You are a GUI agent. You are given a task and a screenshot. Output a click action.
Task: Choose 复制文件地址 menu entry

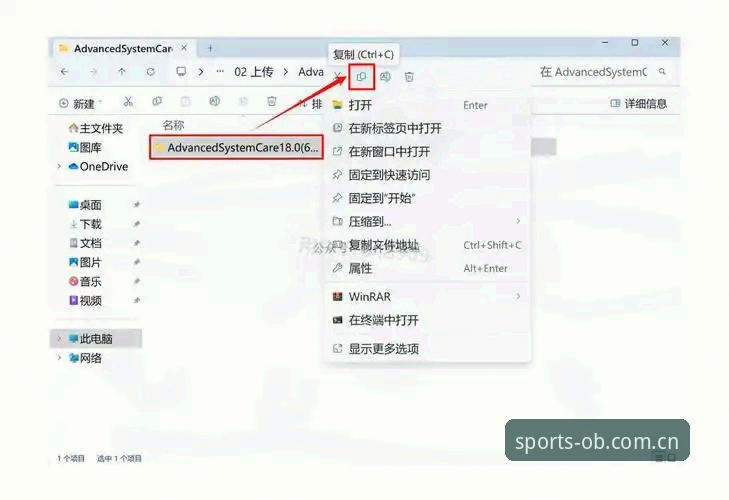coord(427,245)
